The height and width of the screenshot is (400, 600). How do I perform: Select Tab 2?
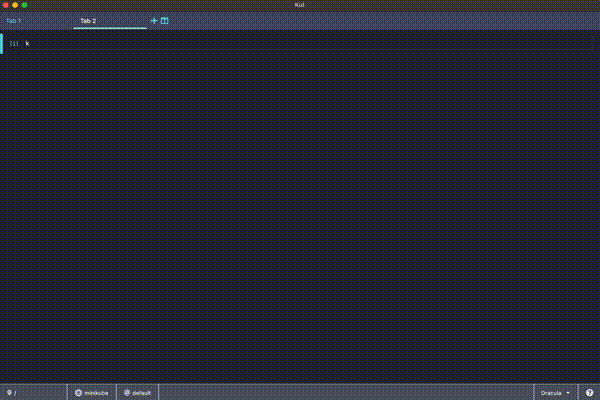[88, 20]
